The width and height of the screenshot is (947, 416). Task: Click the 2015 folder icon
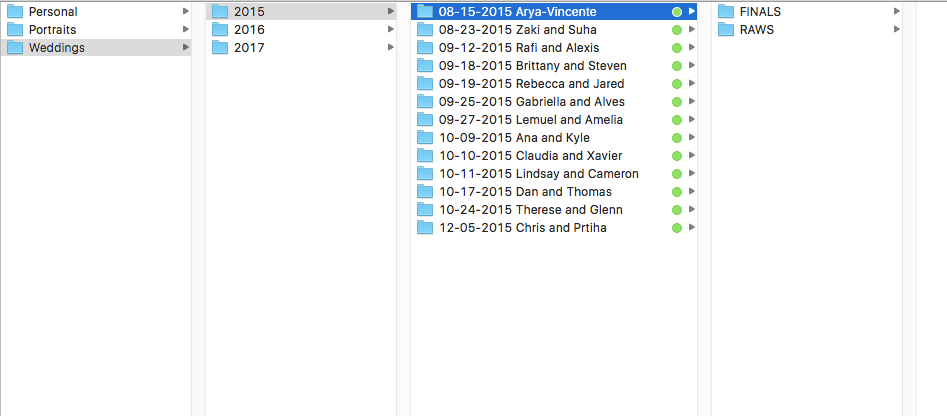click(220, 11)
